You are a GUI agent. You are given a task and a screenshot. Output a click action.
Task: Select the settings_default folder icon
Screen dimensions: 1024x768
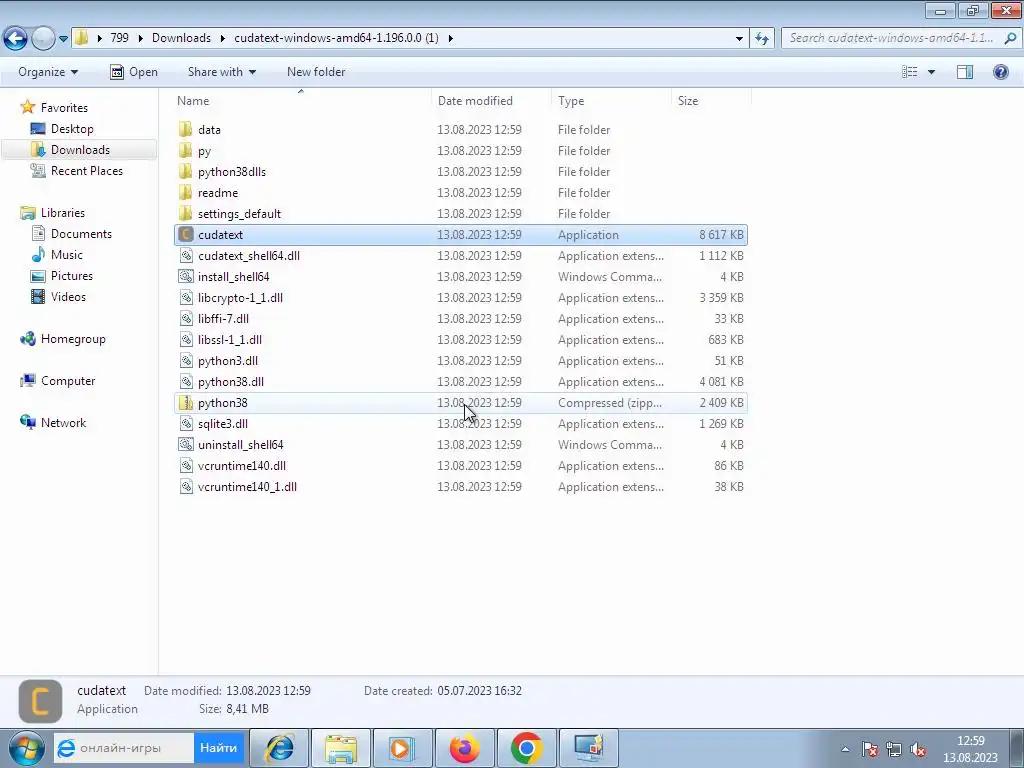pos(186,214)
